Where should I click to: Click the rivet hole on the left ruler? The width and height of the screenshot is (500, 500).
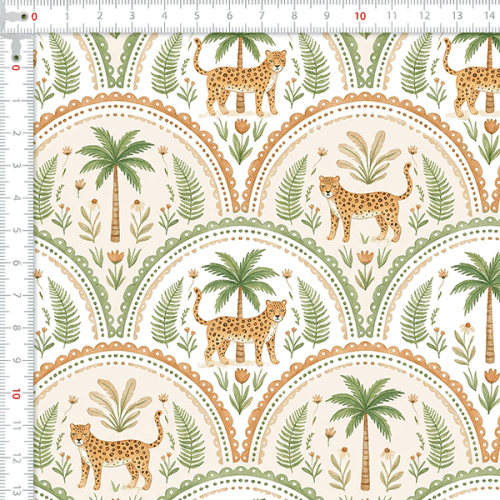(15, 58)
